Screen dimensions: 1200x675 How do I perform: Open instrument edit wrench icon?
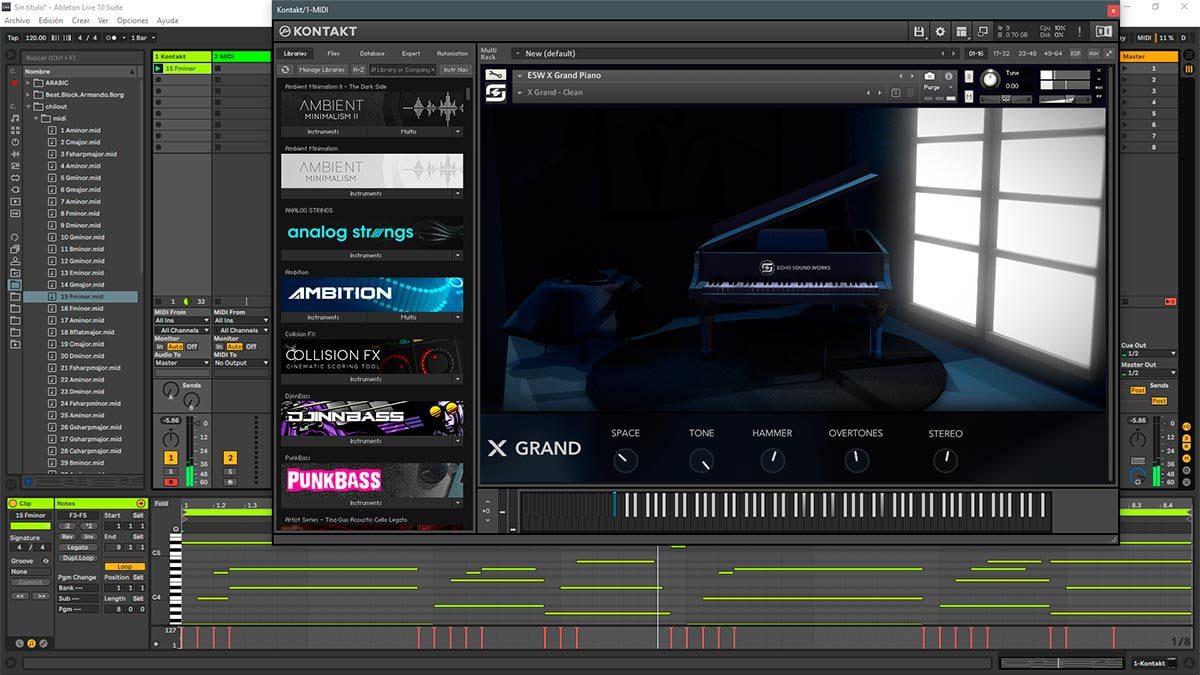pos(495,75)
